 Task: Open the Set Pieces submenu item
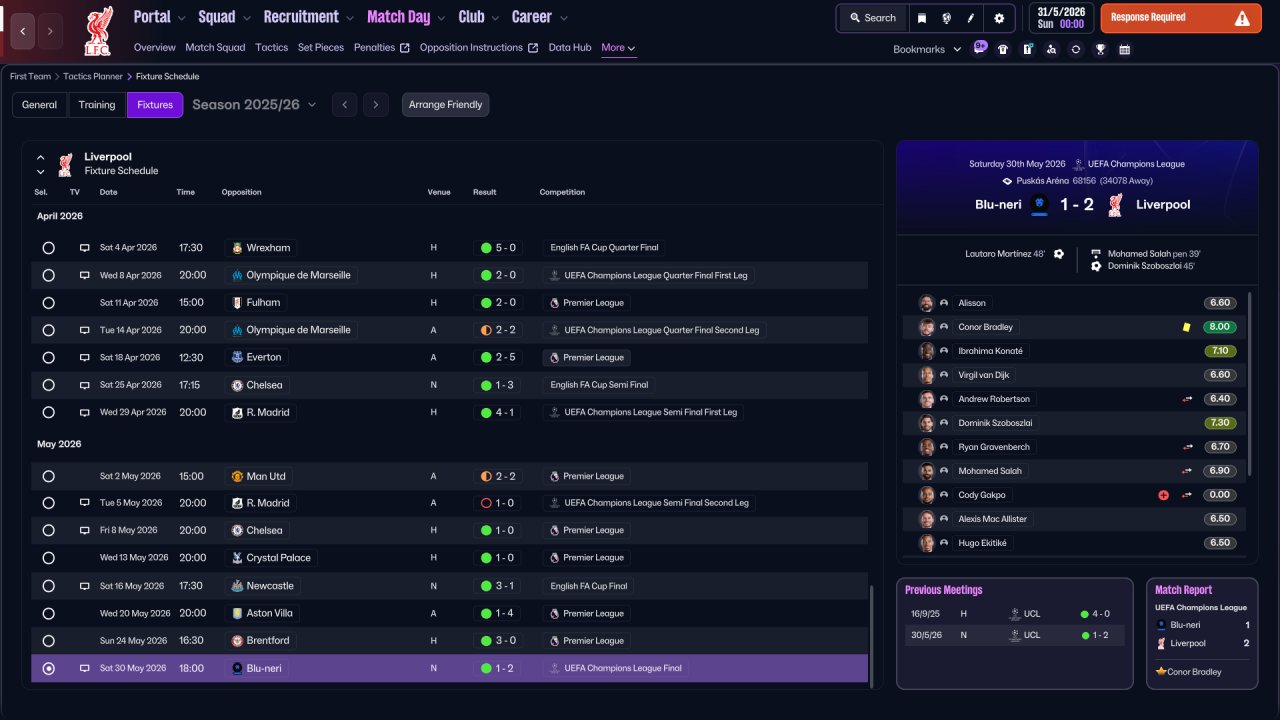[x=321, y=48]
